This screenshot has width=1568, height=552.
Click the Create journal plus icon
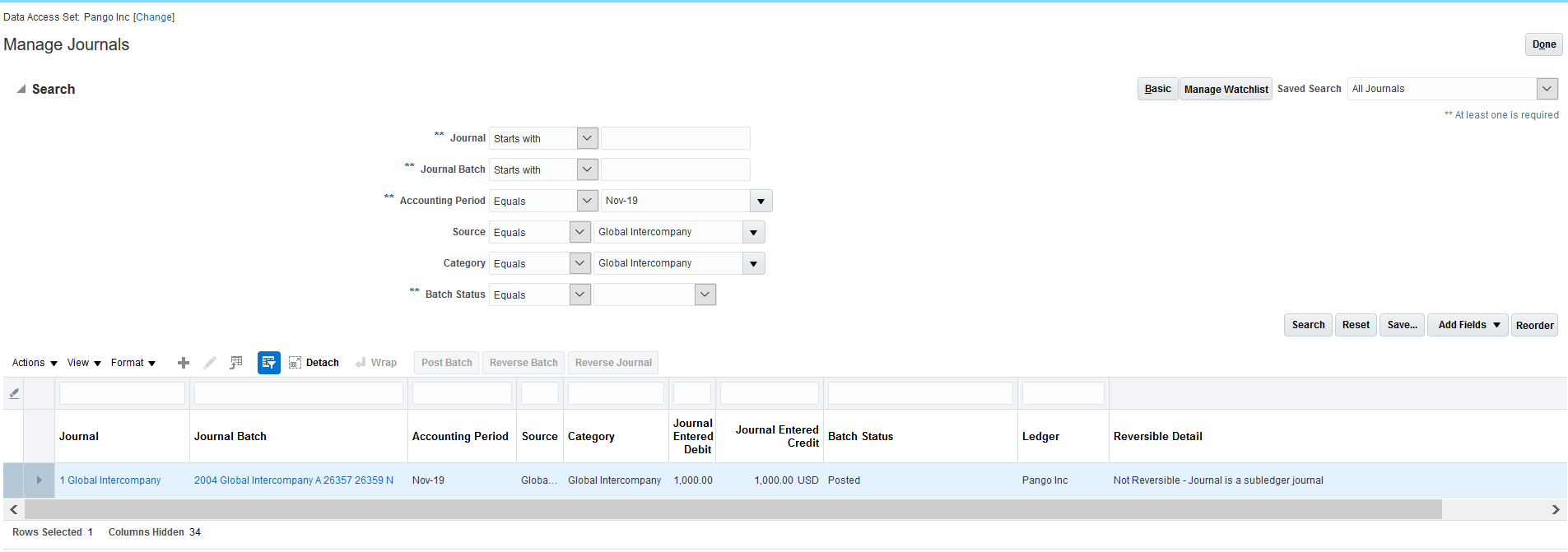184,363
